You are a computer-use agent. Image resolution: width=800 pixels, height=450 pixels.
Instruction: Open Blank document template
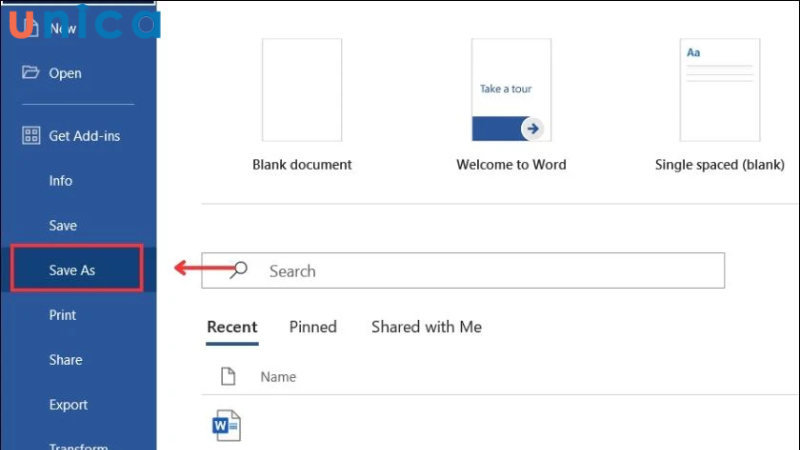point(301,91)
